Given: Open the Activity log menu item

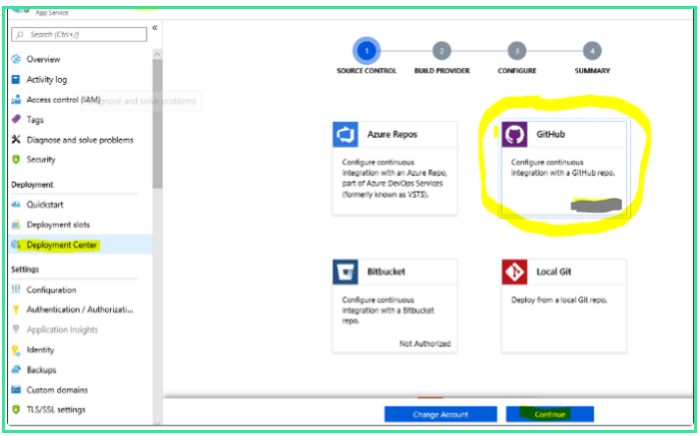Looking at the screenshot, I should click(47, 79).
